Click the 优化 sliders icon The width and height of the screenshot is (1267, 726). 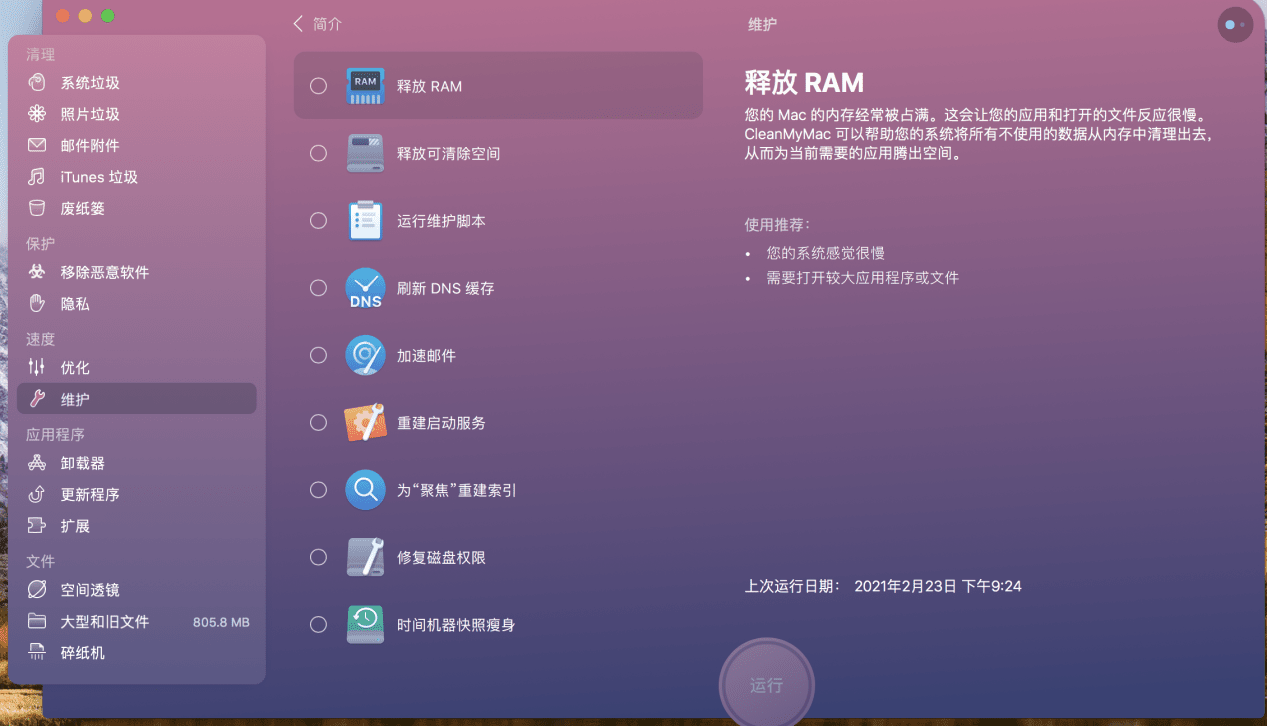[37, 367]
